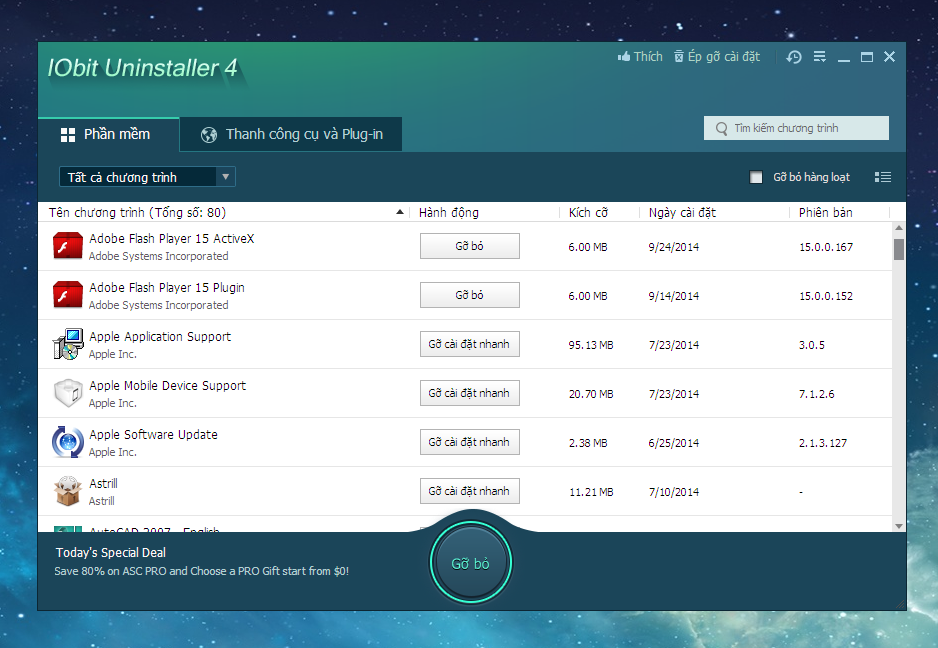The height and width of the screenshot is (648, 938).
Task: Click version number 15.0.0.167
Action: point(826,247)
